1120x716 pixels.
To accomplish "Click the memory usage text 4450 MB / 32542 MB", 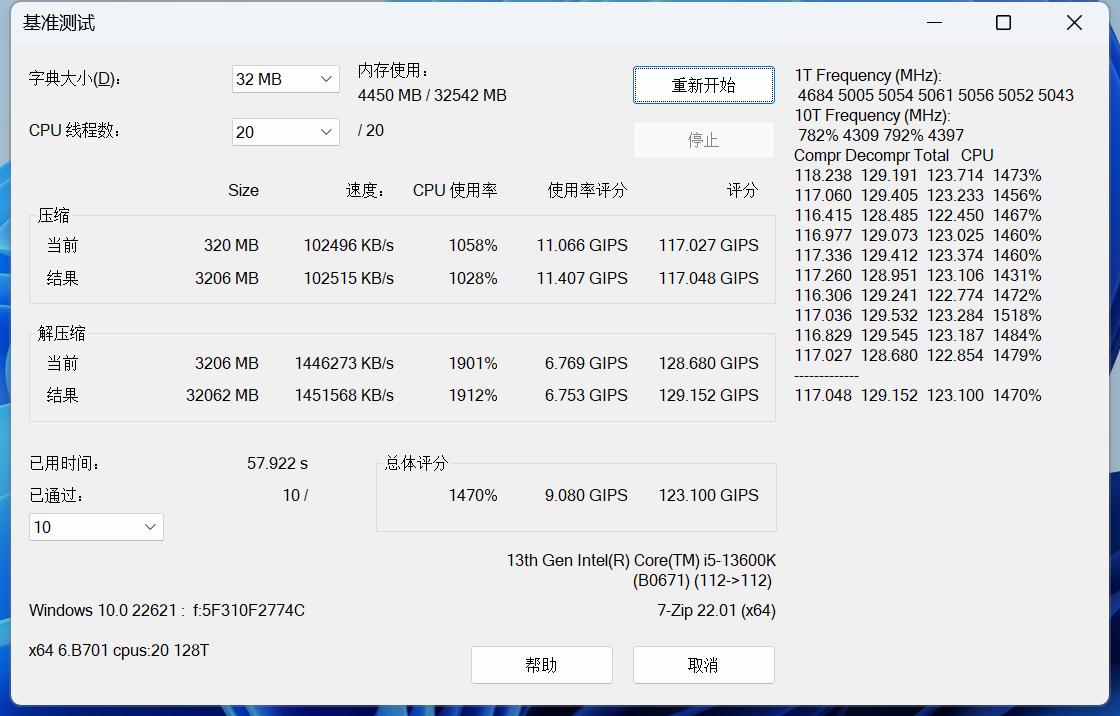I will (432, 96).
